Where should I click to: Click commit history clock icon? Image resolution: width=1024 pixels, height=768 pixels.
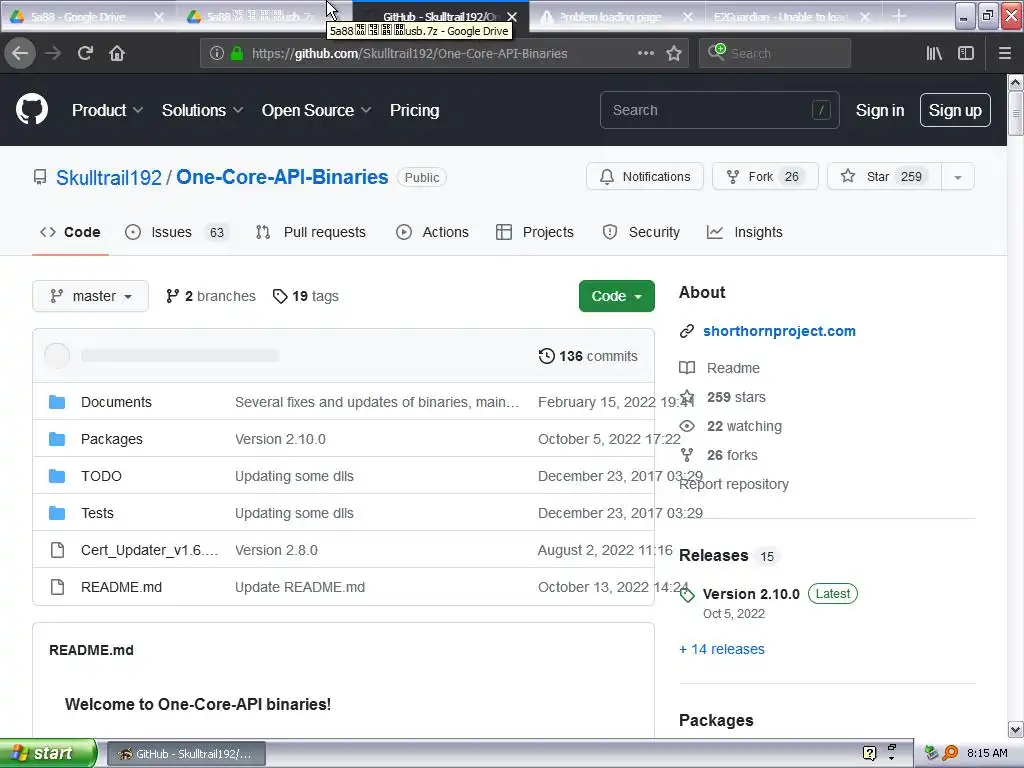pos(547,356)
